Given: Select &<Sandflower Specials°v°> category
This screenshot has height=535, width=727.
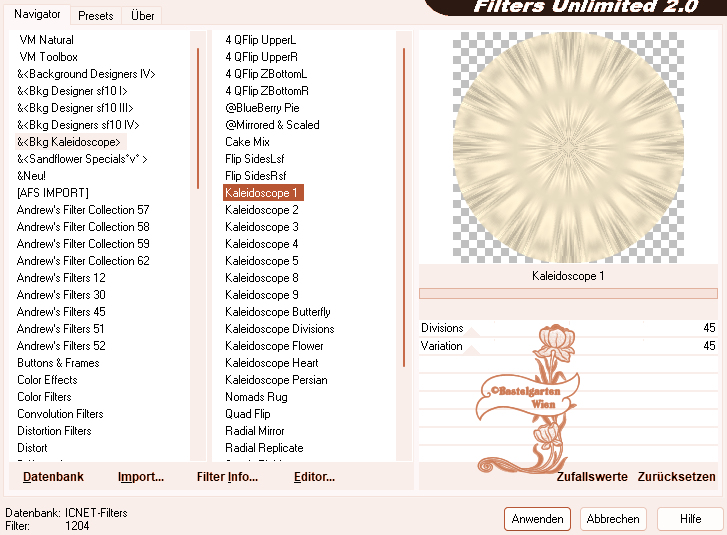Looking at the screenshot, I should pyautogui.click(x=82, y=159).
